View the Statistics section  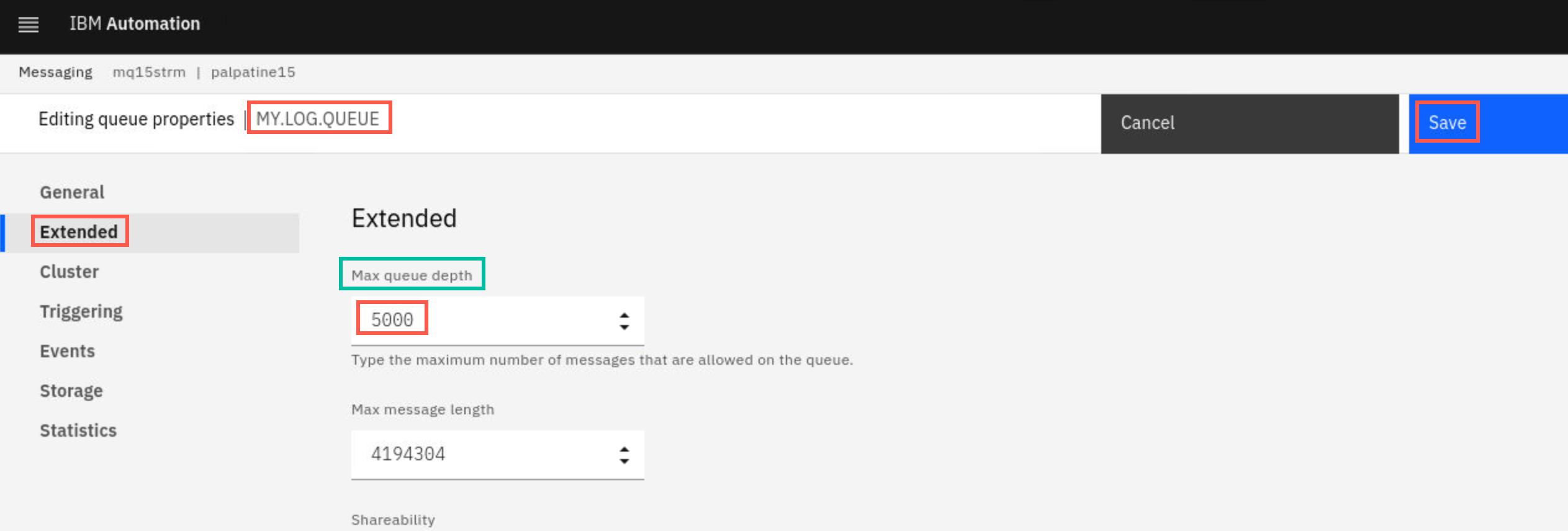(x=78, y=431)
